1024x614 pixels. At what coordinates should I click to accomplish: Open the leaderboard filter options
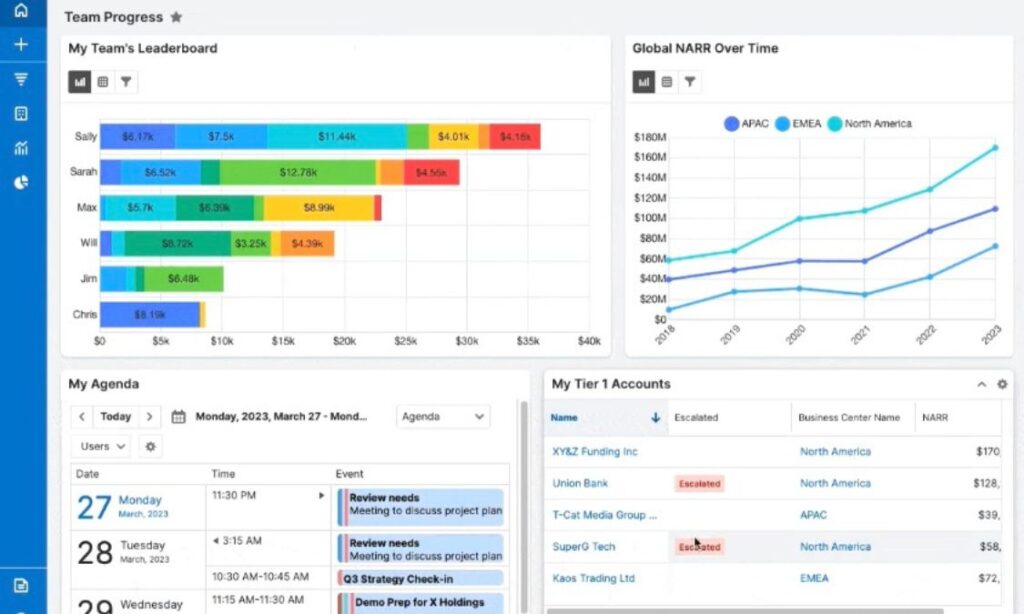click(127, 81)
